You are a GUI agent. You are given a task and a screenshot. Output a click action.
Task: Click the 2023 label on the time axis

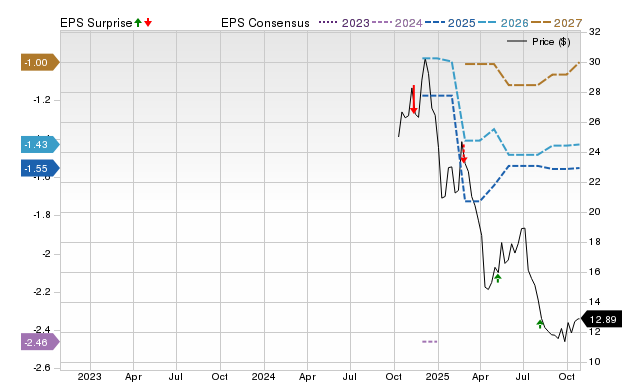89,376
